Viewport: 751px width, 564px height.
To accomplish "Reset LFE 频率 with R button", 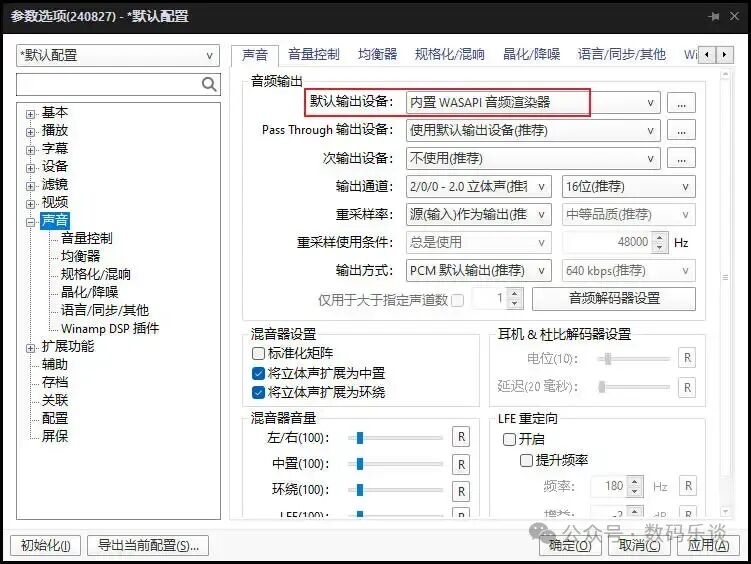I will 688,486.
